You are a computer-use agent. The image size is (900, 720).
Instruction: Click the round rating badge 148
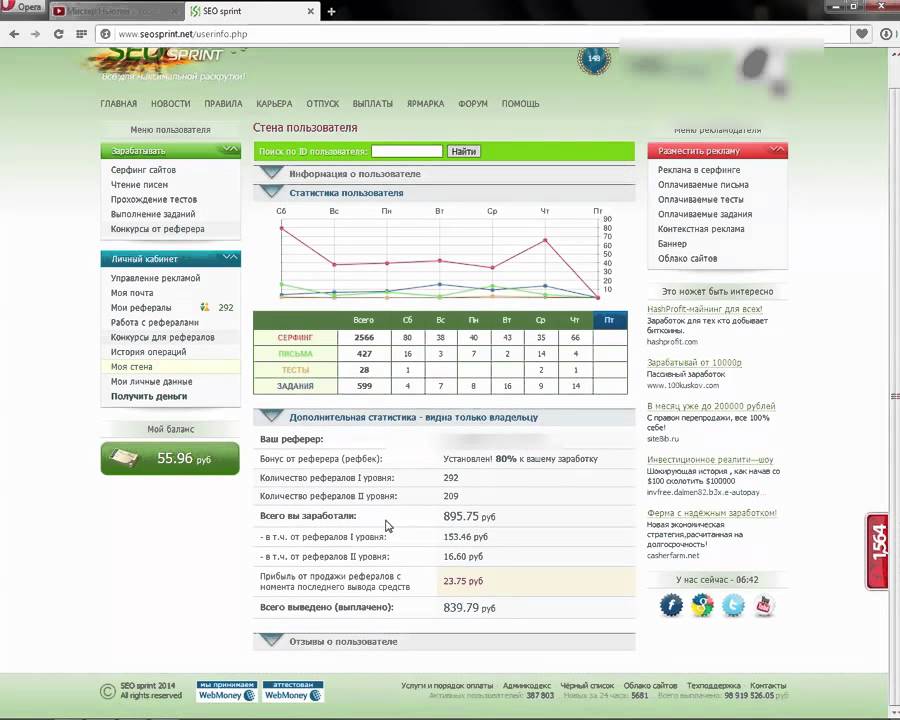pyautogui.click(x=593, y=59)
